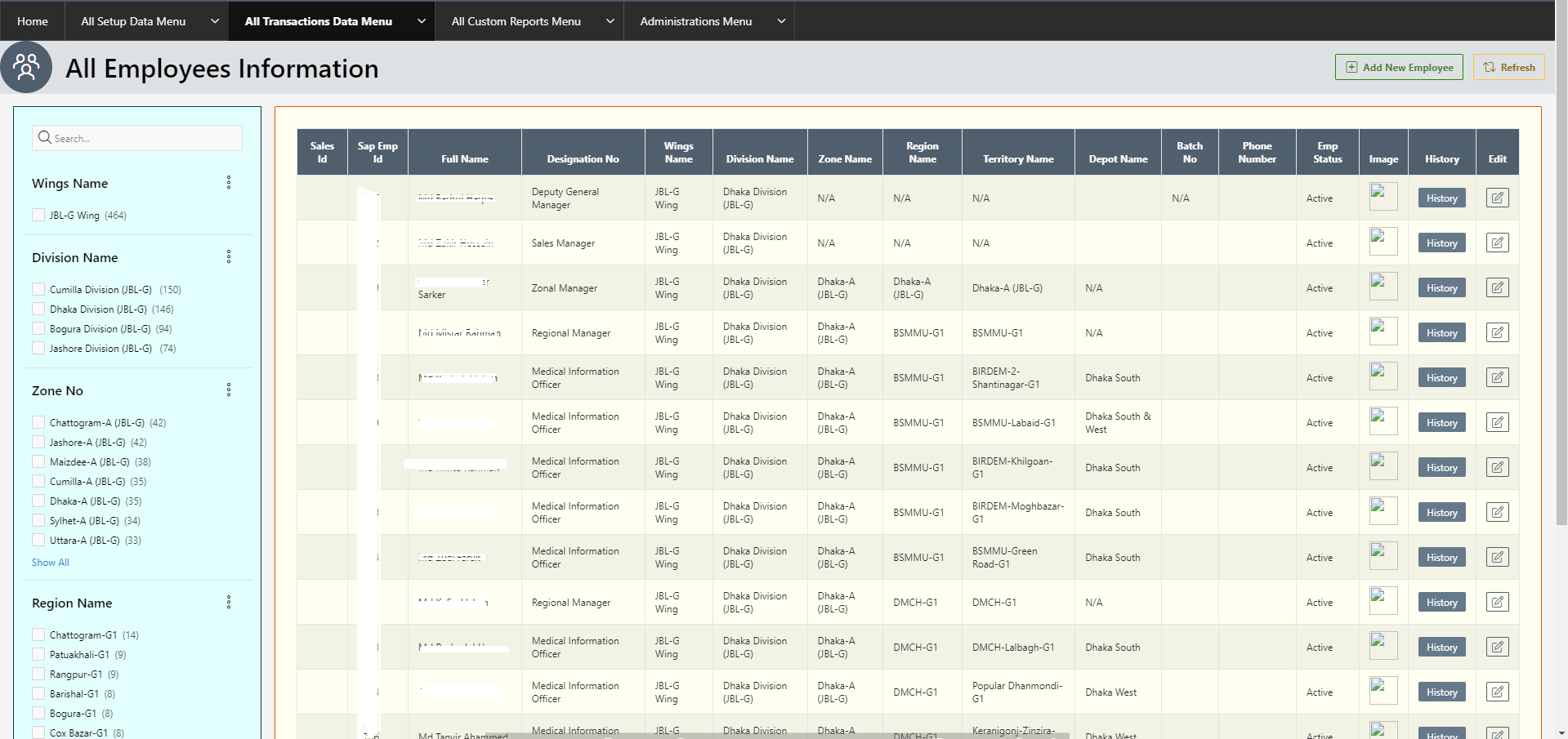Open All Setup Data Menu

pyautogui.click(x=133, y=21)
